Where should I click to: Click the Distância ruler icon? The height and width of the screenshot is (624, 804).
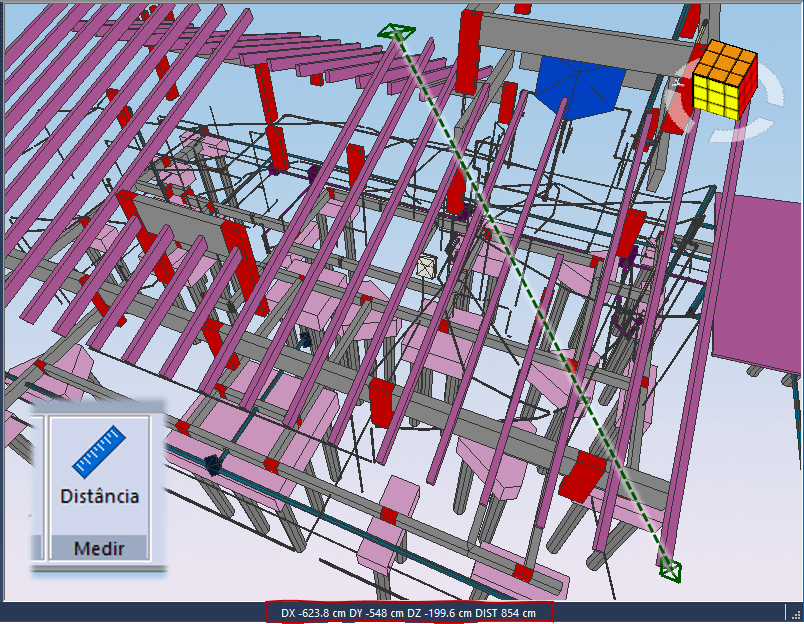pos(99,452)
